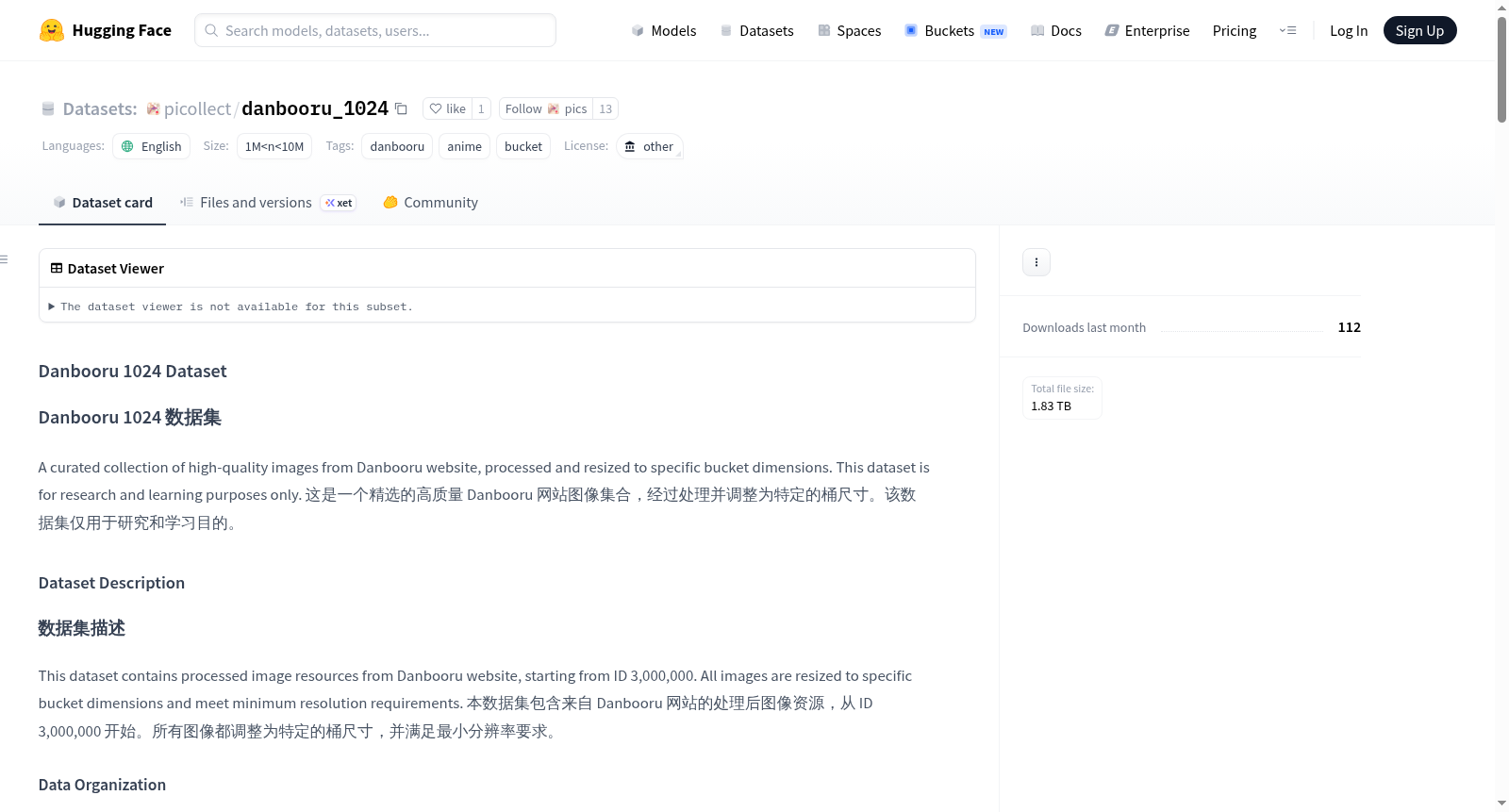Viewport: 1509px width, 812px height.
Task: Select the bucket tag
Action: 523,146
